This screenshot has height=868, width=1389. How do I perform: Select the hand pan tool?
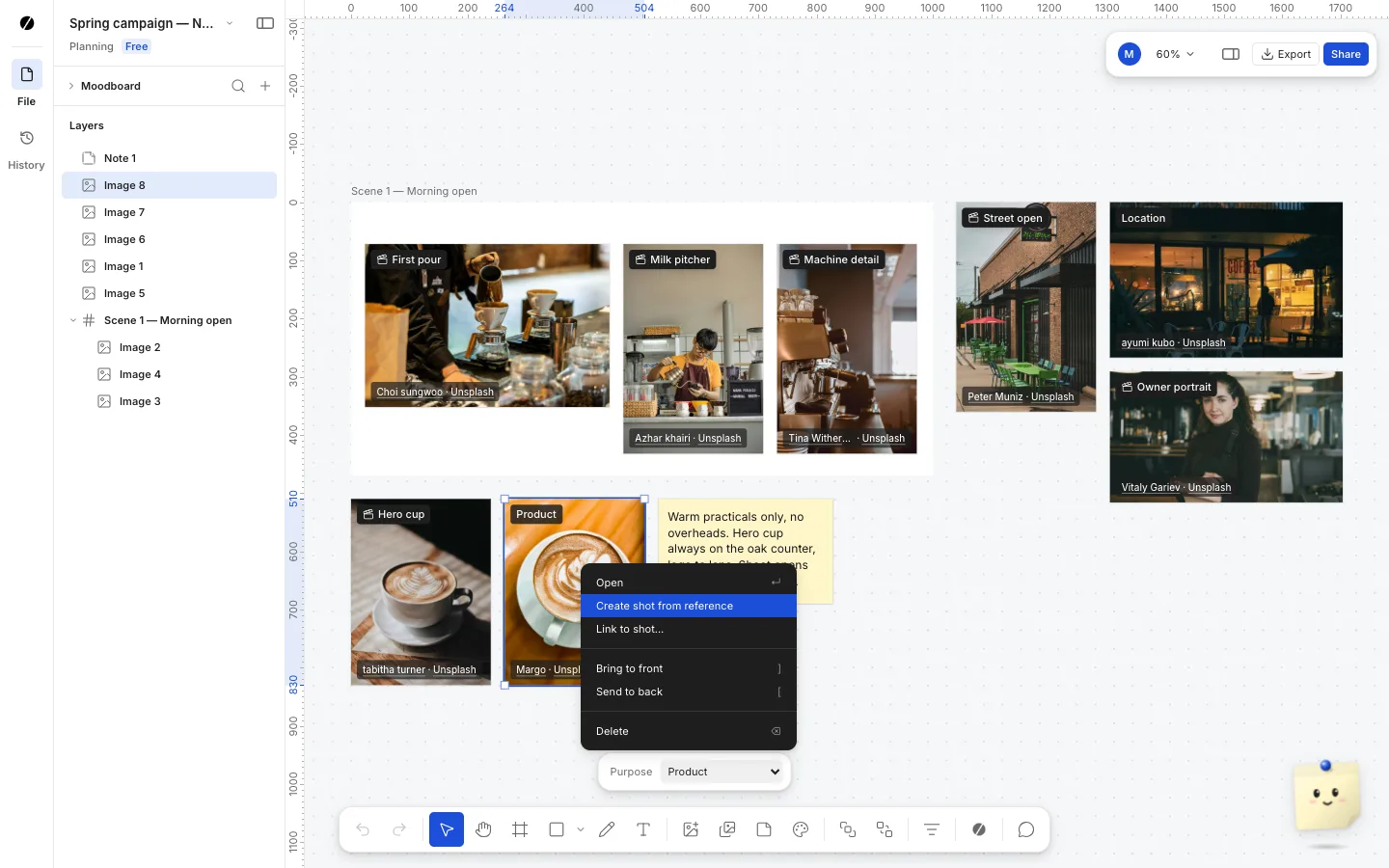(x=483, y=829)
